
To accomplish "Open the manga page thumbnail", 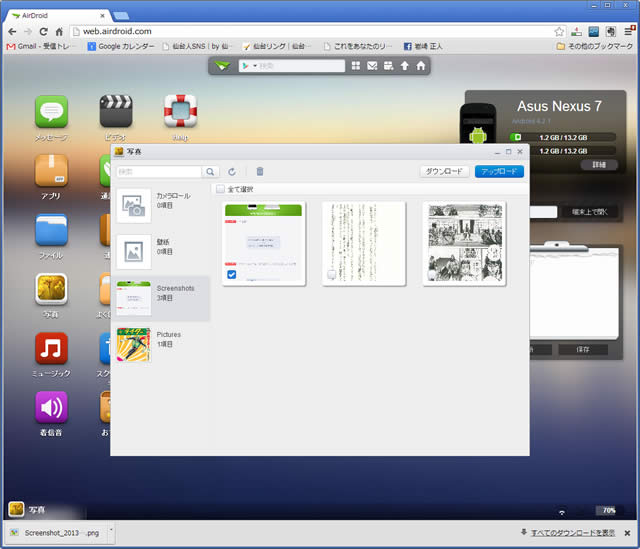I will pos(464,244).
